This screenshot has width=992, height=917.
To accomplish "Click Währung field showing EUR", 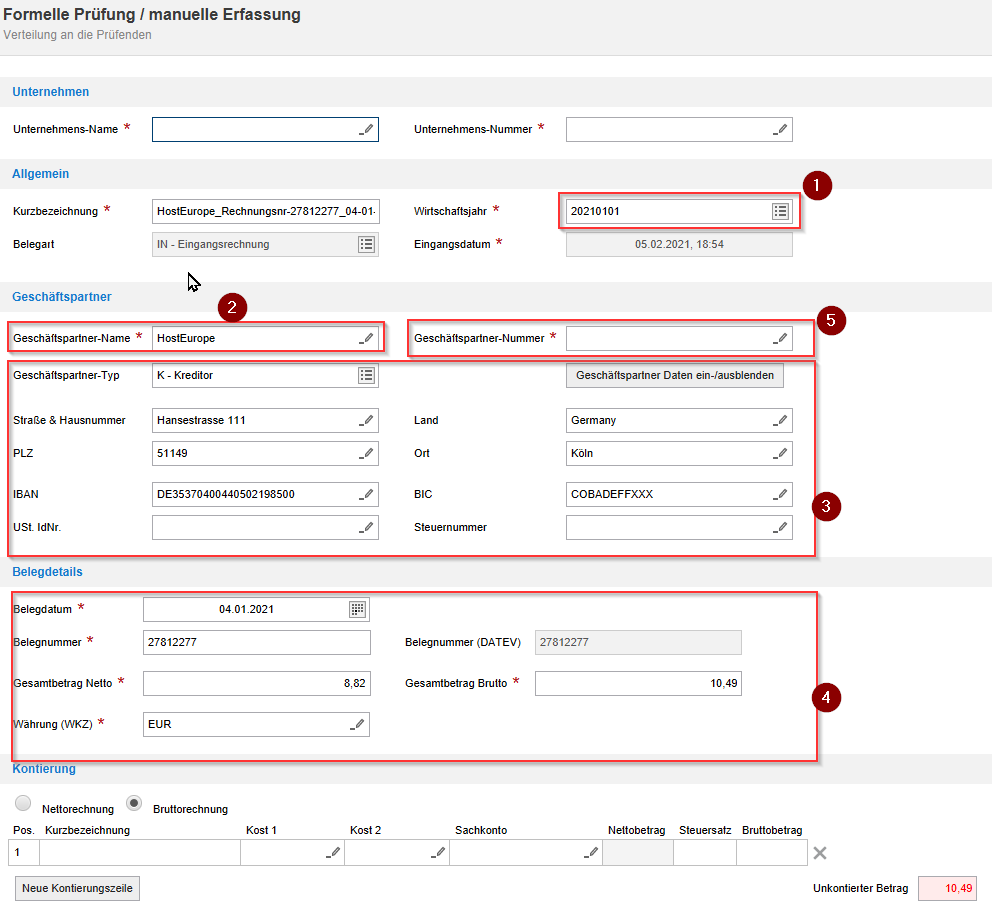I will [x=256, y=725].
